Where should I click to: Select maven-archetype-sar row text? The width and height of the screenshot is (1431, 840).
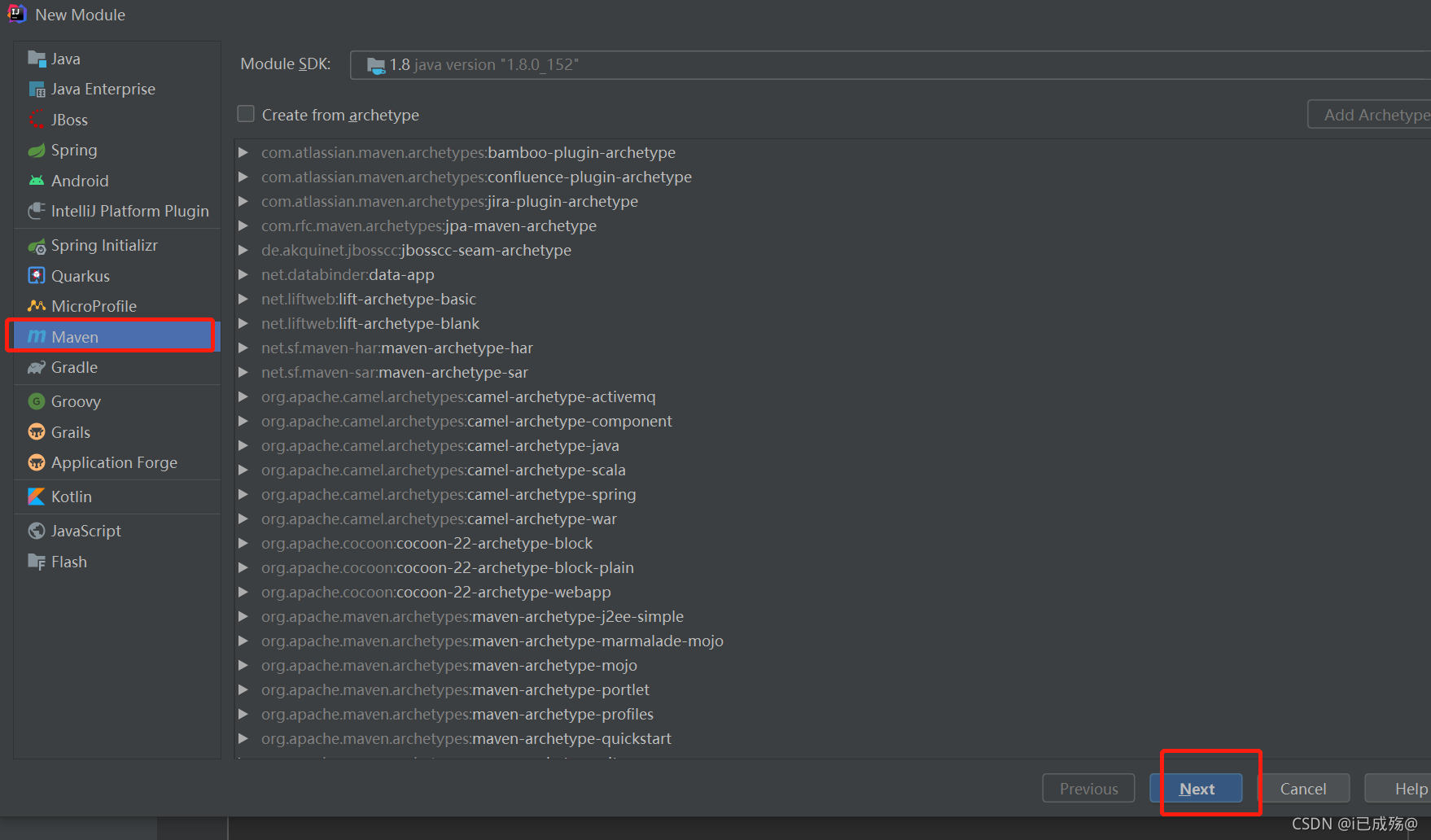pyautogui.click(x=395, y=372)
